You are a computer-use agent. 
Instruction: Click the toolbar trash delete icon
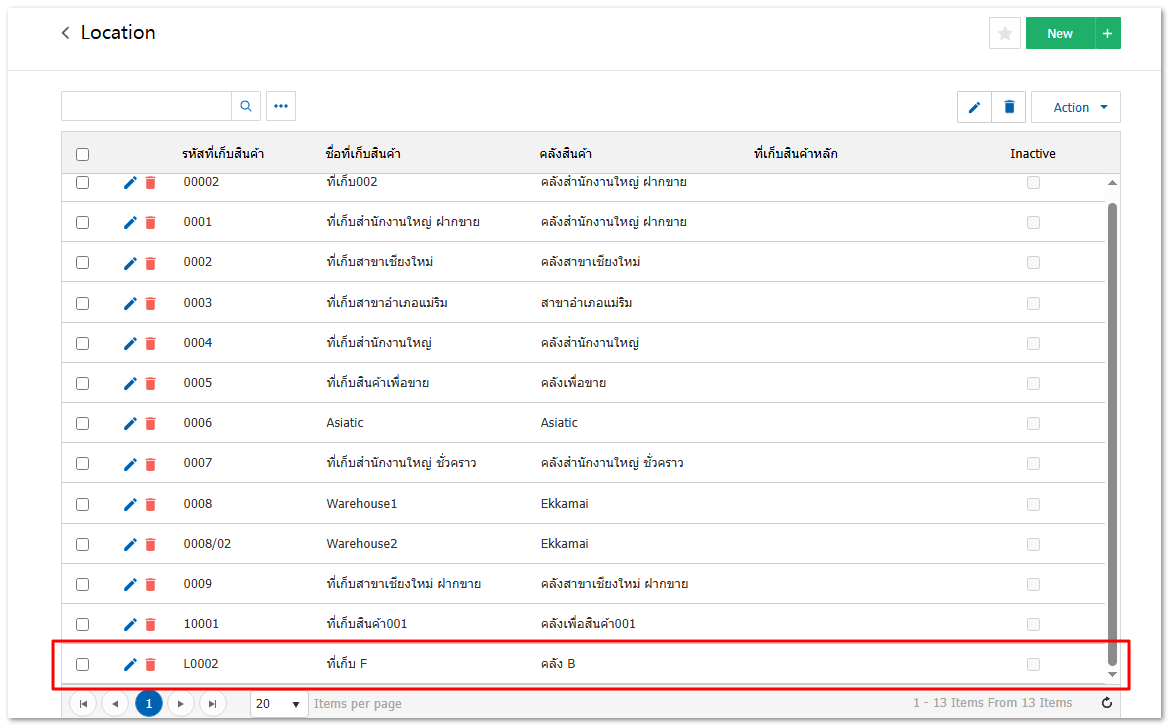tap(1009, 107)
